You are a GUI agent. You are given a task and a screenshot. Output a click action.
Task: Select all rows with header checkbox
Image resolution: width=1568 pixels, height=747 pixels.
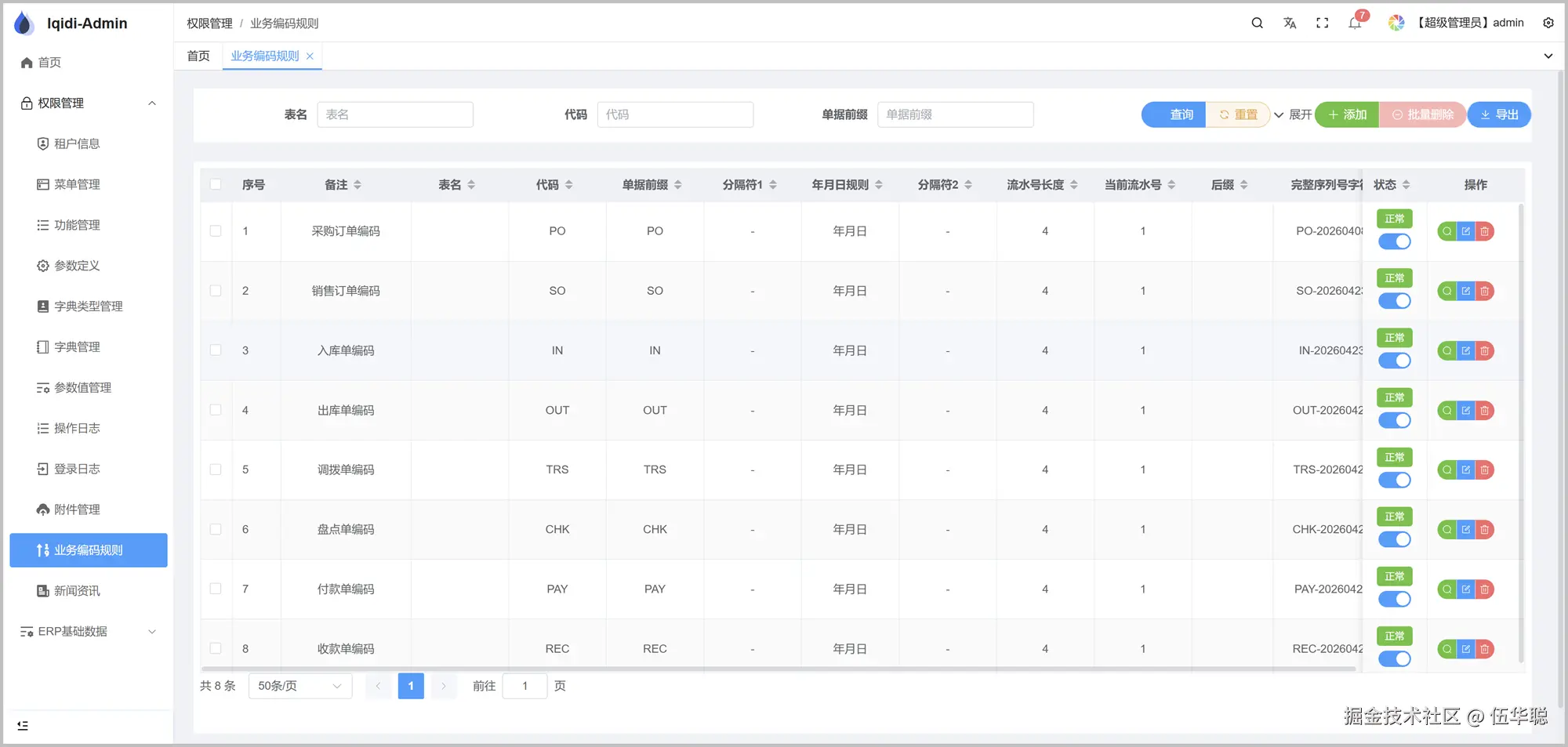[x=216, y=184]
